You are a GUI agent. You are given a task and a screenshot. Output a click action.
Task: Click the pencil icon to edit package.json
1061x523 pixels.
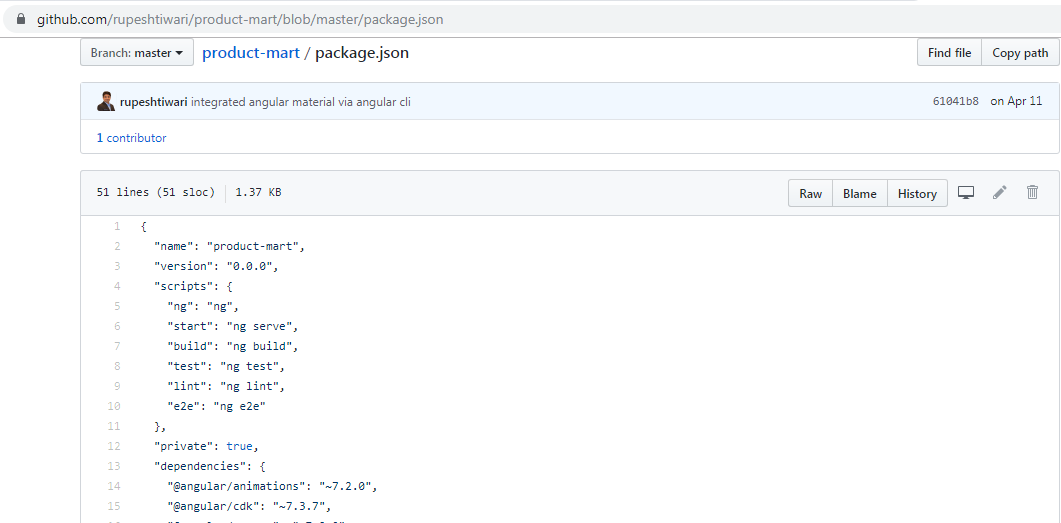coord(999,193)
